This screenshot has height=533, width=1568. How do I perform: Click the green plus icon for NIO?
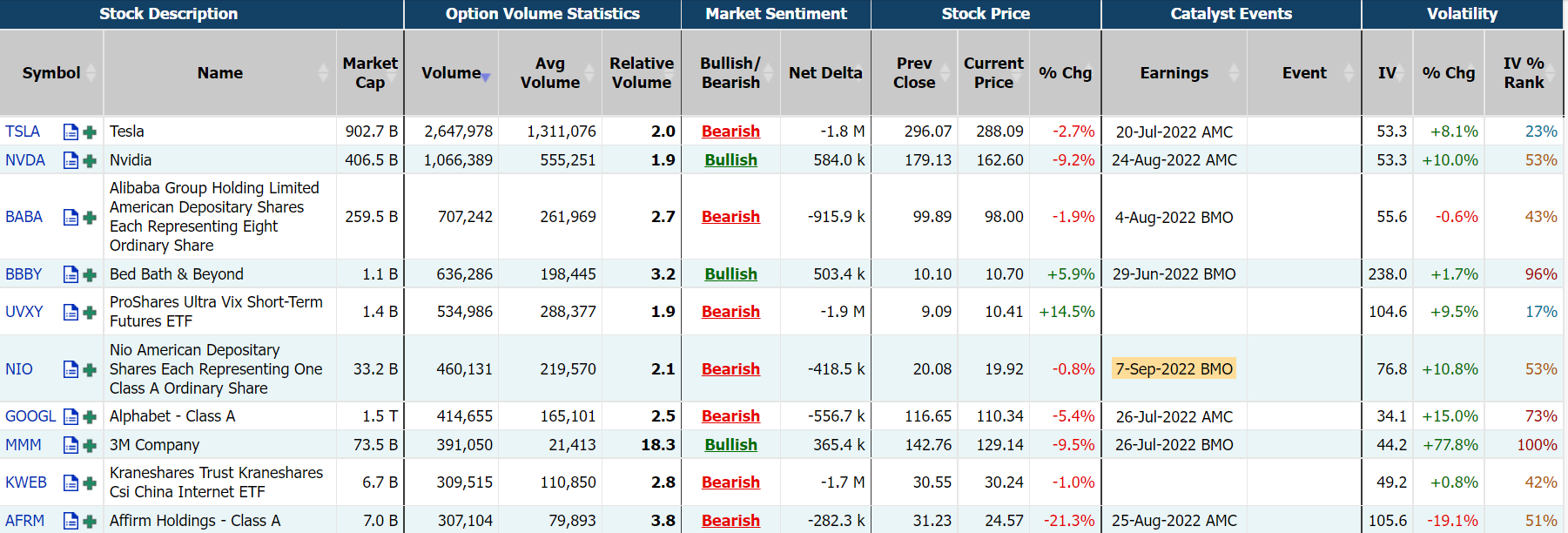tap(89, 370)
